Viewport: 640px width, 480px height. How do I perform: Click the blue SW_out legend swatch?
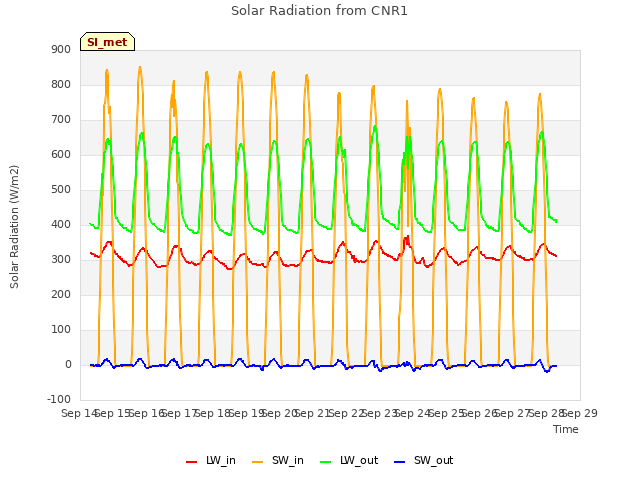point(399,462)
